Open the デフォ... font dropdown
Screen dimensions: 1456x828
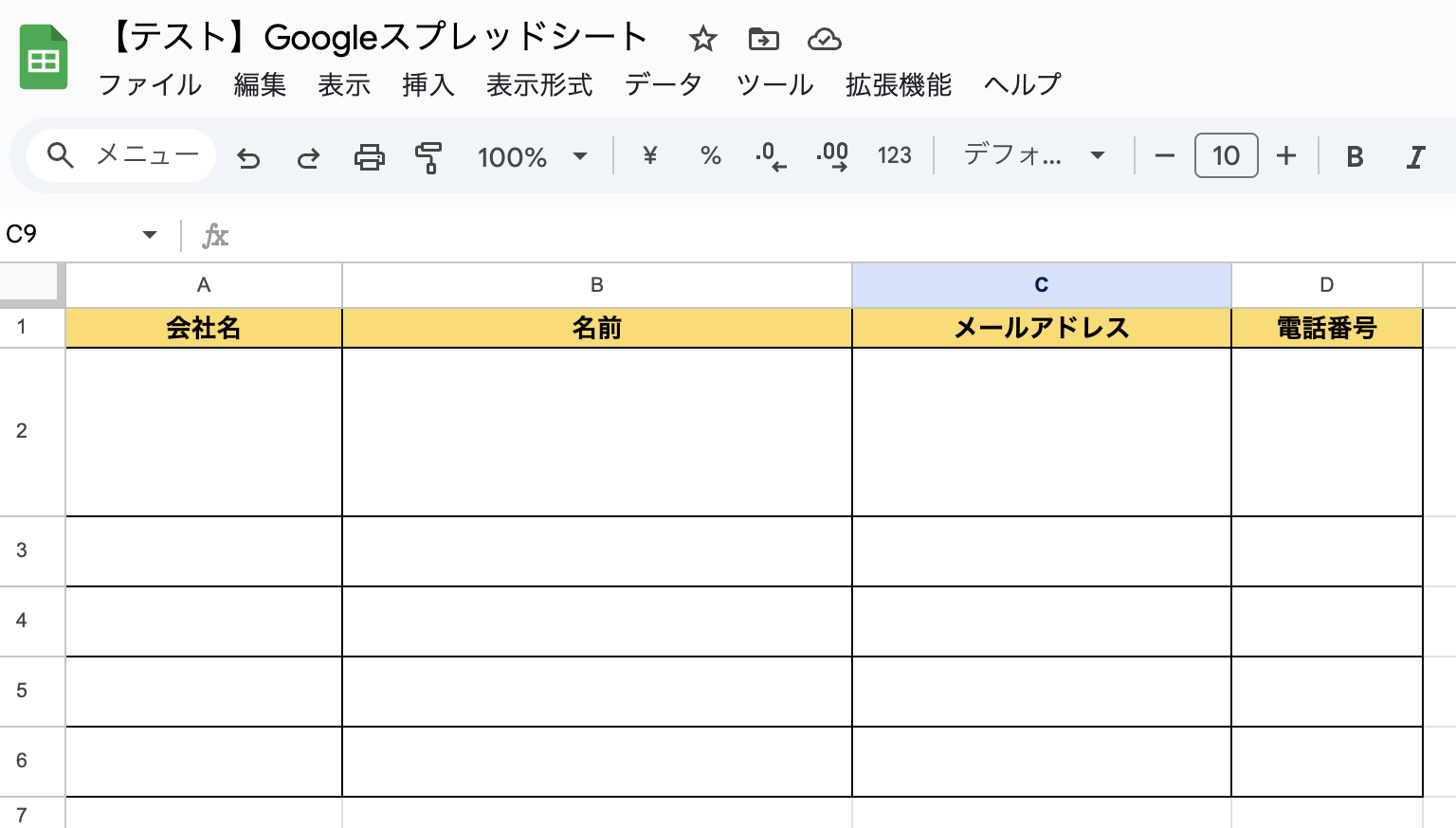[x=1034, y=155]
